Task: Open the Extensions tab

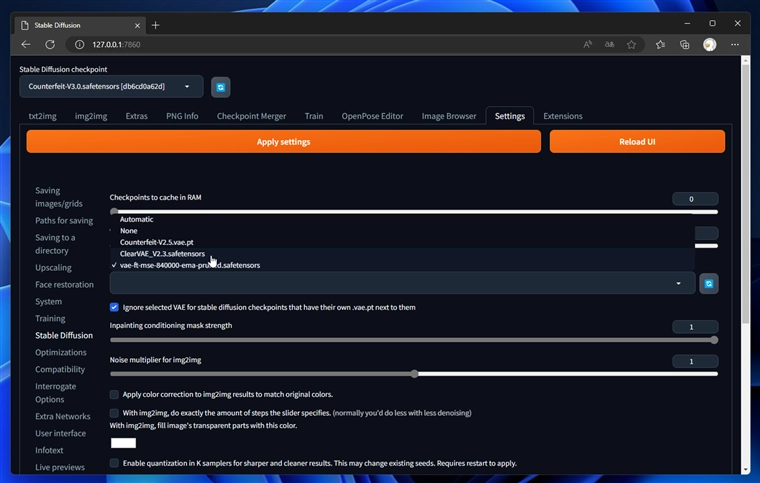Action: 563,116
